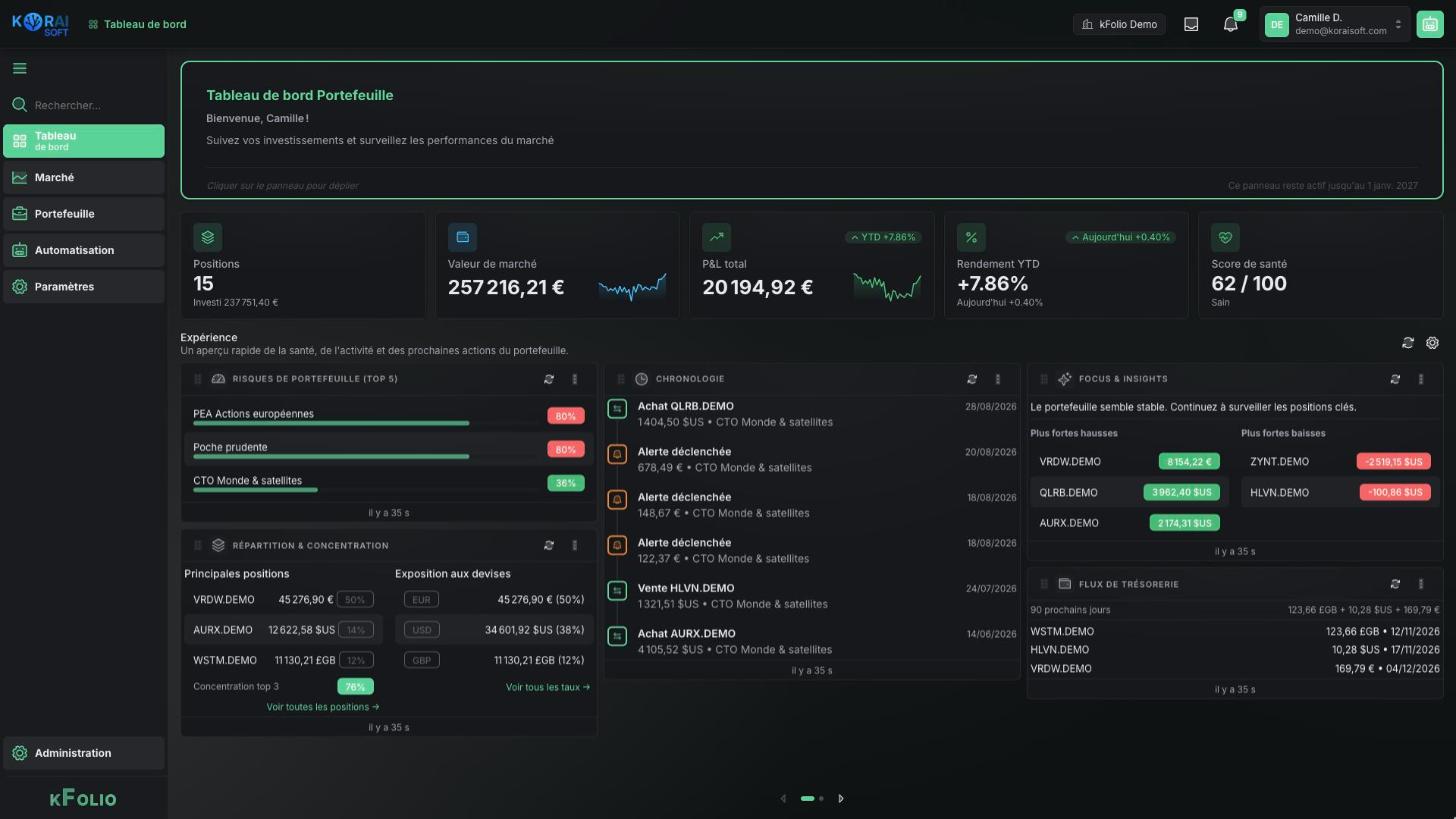Click the Positions card layers icon

(207, 237)
